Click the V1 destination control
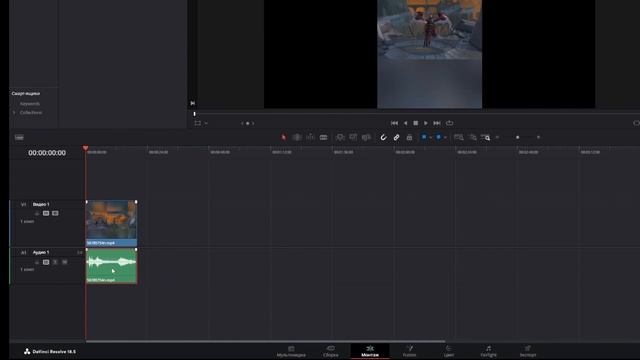 (x=23, y=204)
